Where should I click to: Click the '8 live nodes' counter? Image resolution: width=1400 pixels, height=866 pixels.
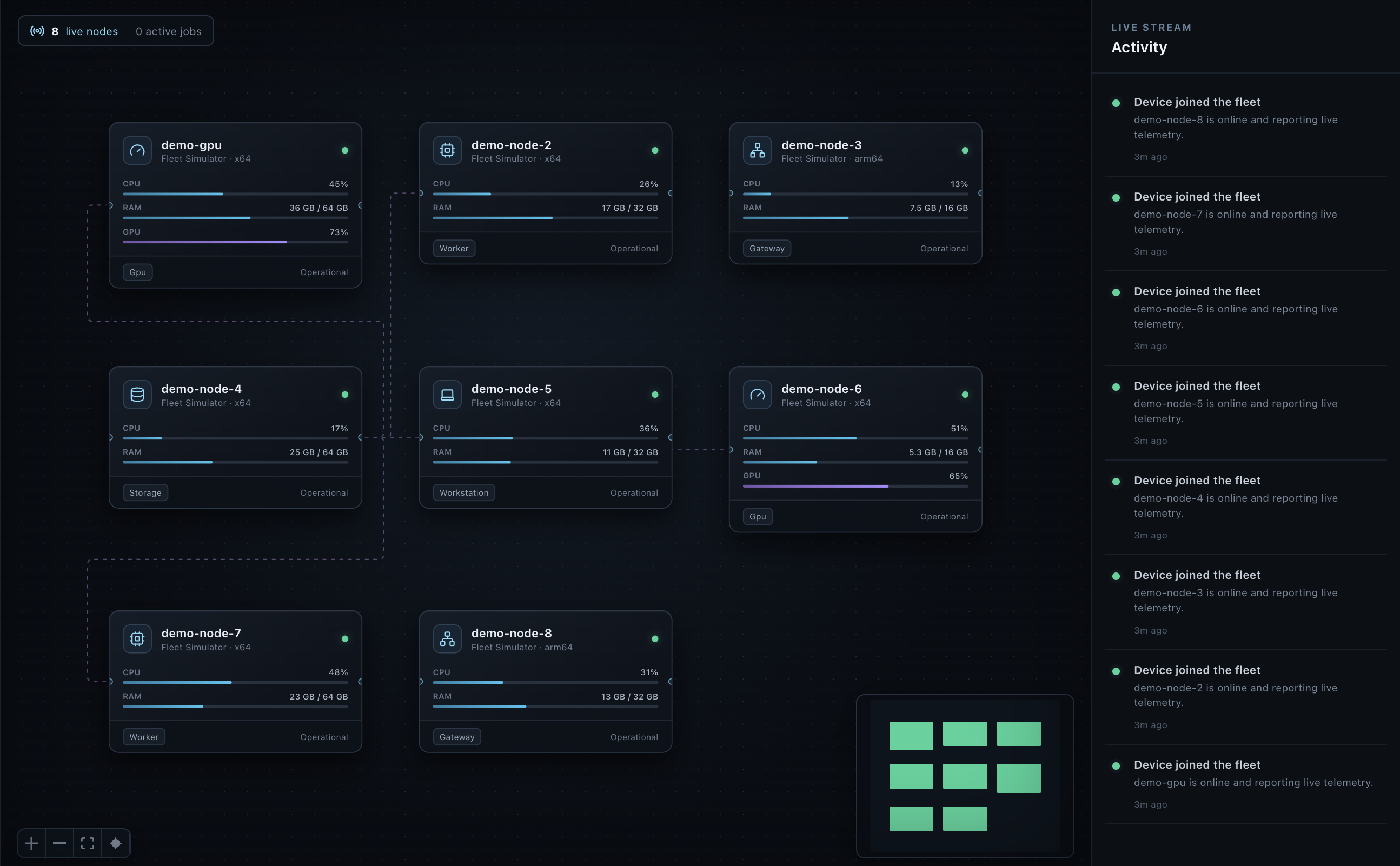(x=85, y=31)
